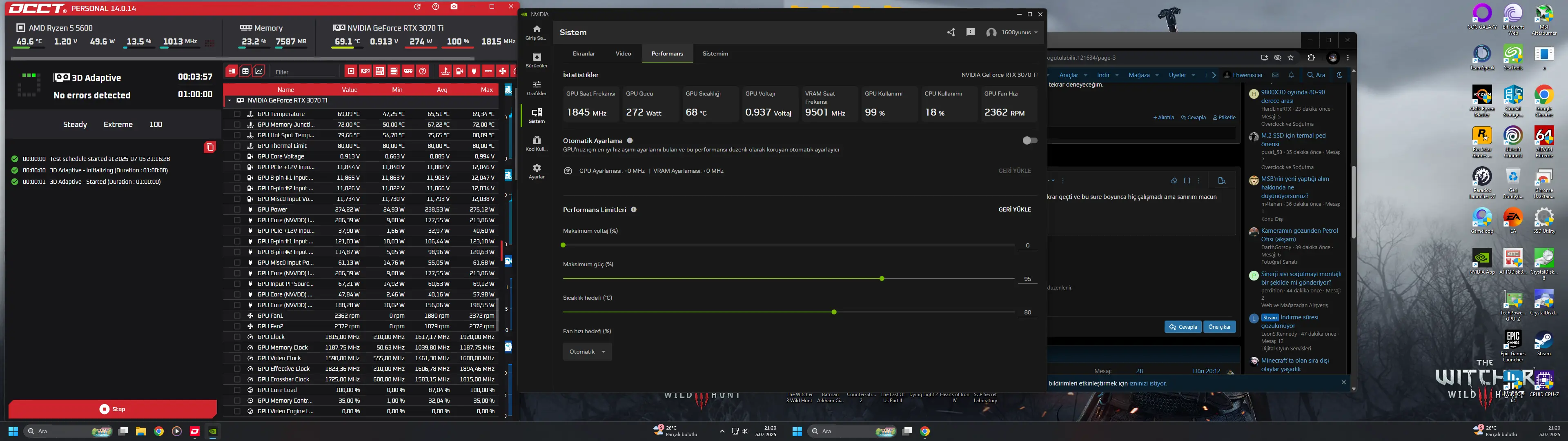Click the NVIDIA feedback icon
Image resolution: width=1568 pixels, height=441 pixels.
970,32
